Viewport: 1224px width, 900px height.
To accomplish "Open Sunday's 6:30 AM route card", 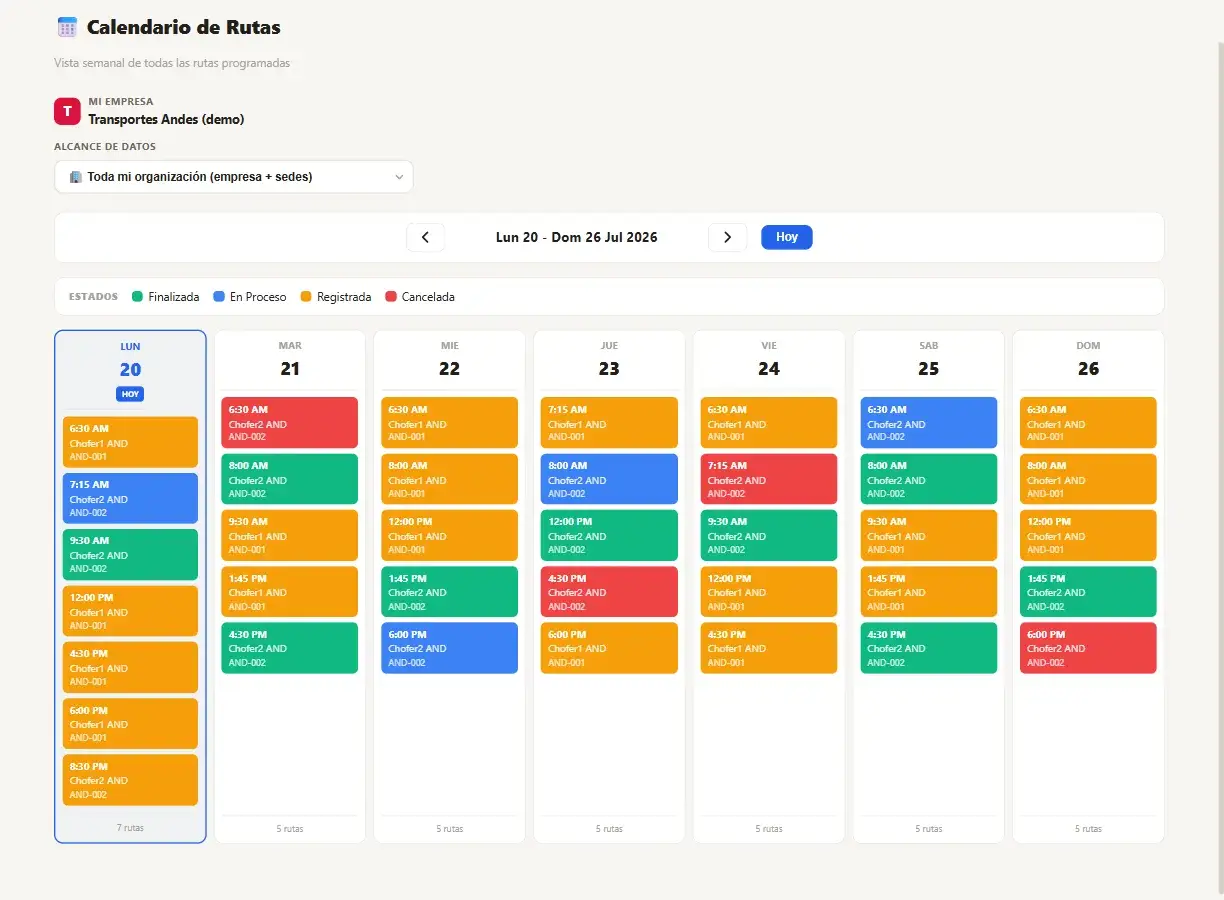I will (x=1088, y=423).
